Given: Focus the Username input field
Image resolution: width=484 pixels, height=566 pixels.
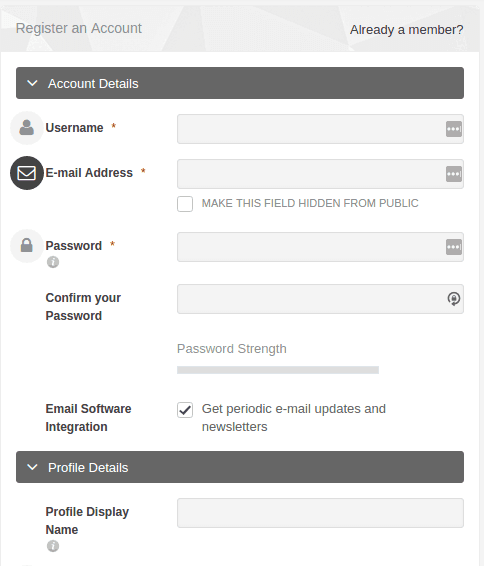Looking at the screenshot, I should (x=320, y=129).
